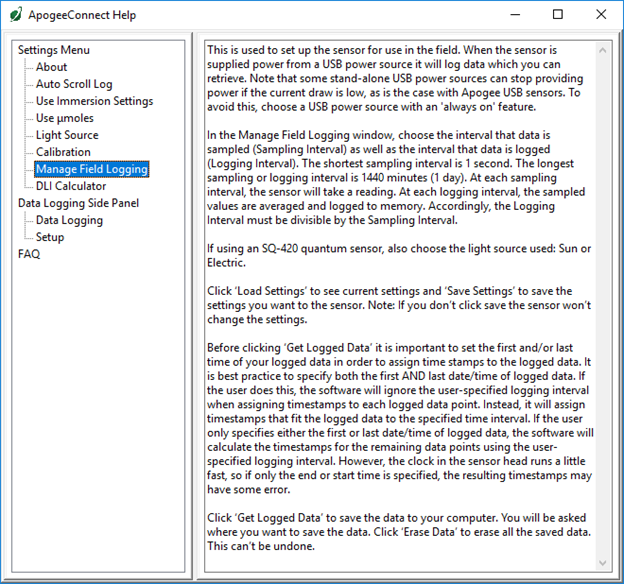The height and width of the screenshot is (584, 624).
Task: Open the Auto Scroll Log topic
Action: tap(74, 84)
